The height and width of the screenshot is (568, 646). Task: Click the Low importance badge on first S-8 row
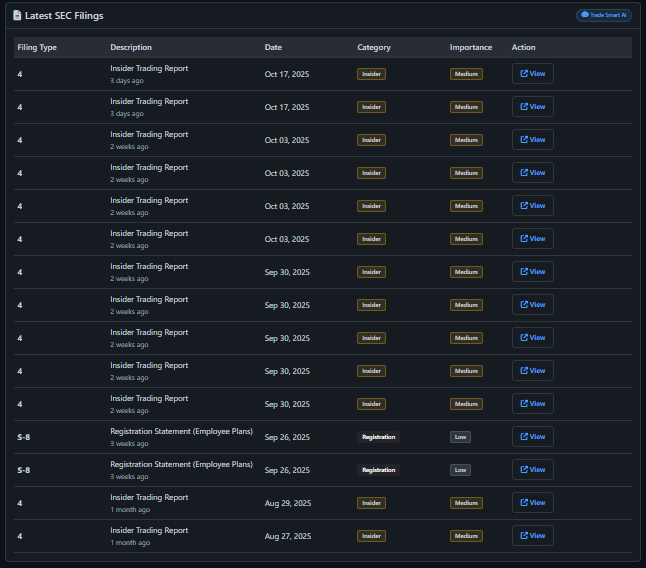coord(460,437)
